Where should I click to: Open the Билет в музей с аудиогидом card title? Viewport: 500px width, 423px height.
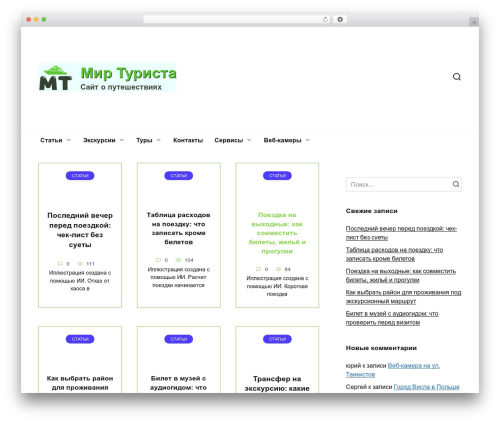tap(179, 383)
